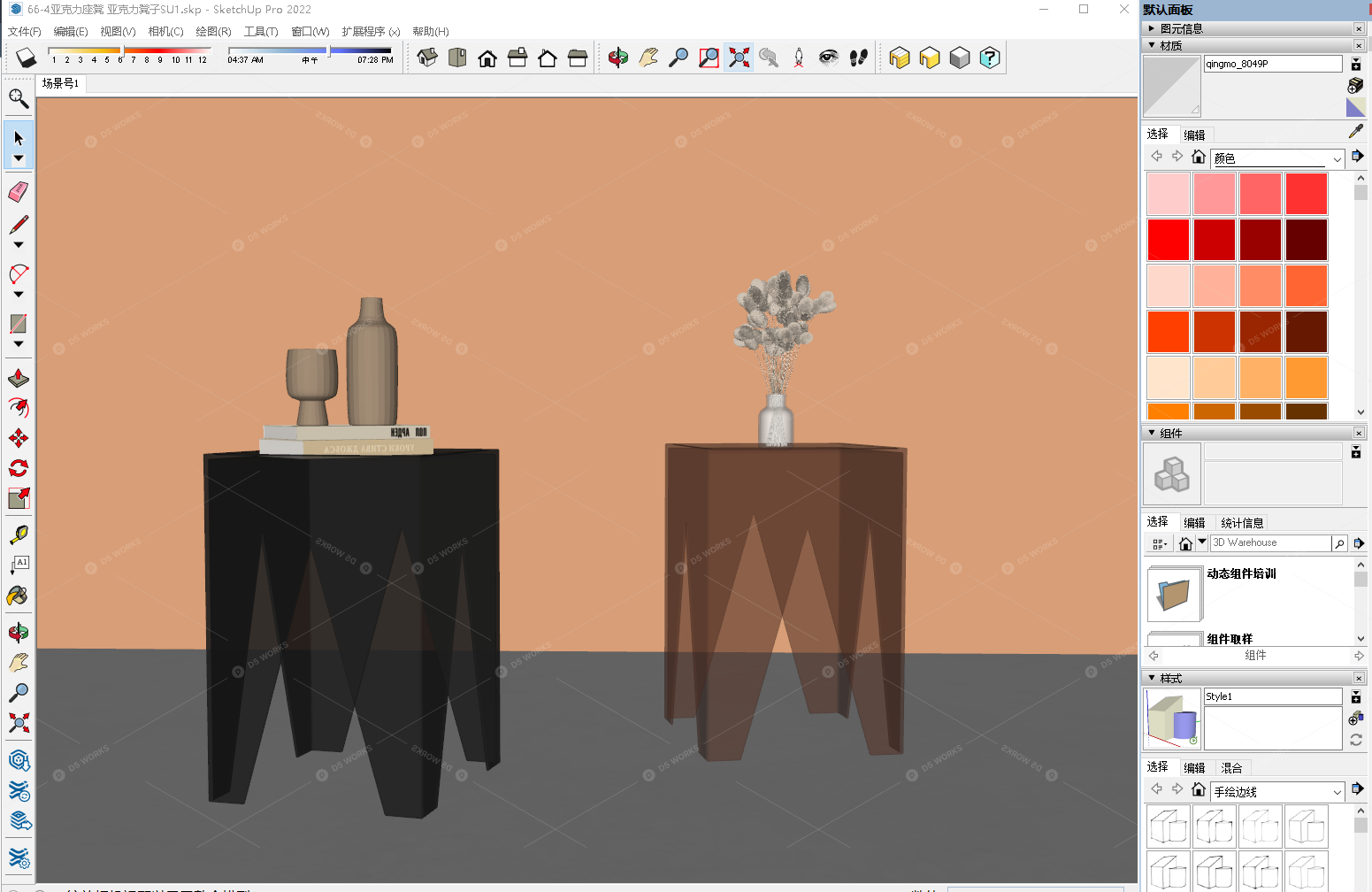This screenshot has height=892, width=1372.
Task: Click 3D Warehouse search field
Action: 1270,542
